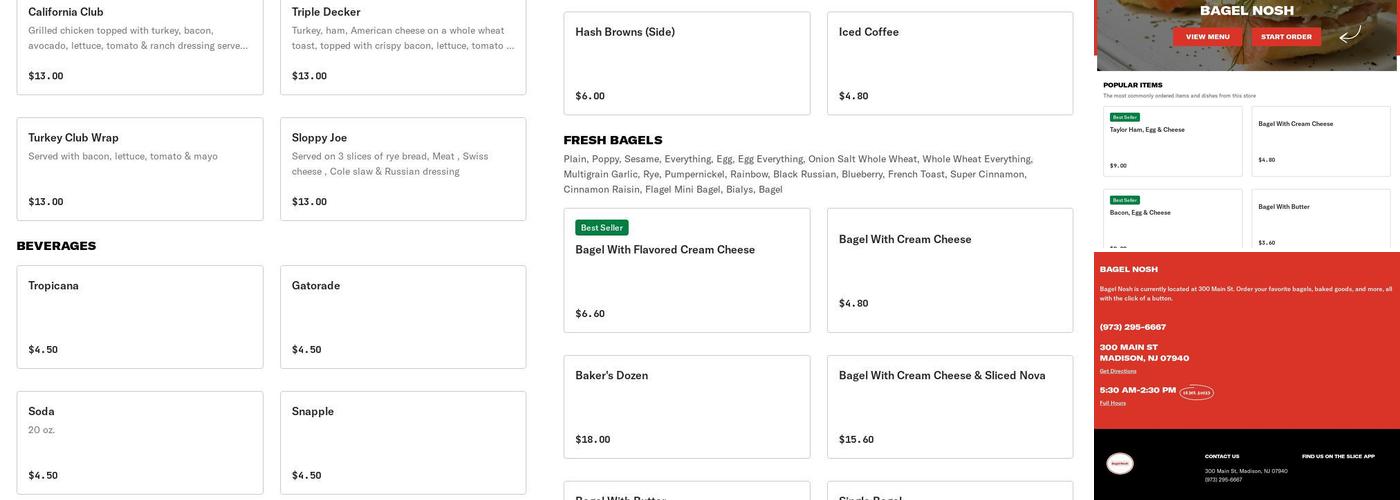Choose the Iced Coffee item
This screenshot has height=500, width=1400.
pyautogui.click(x=950, y=63)
